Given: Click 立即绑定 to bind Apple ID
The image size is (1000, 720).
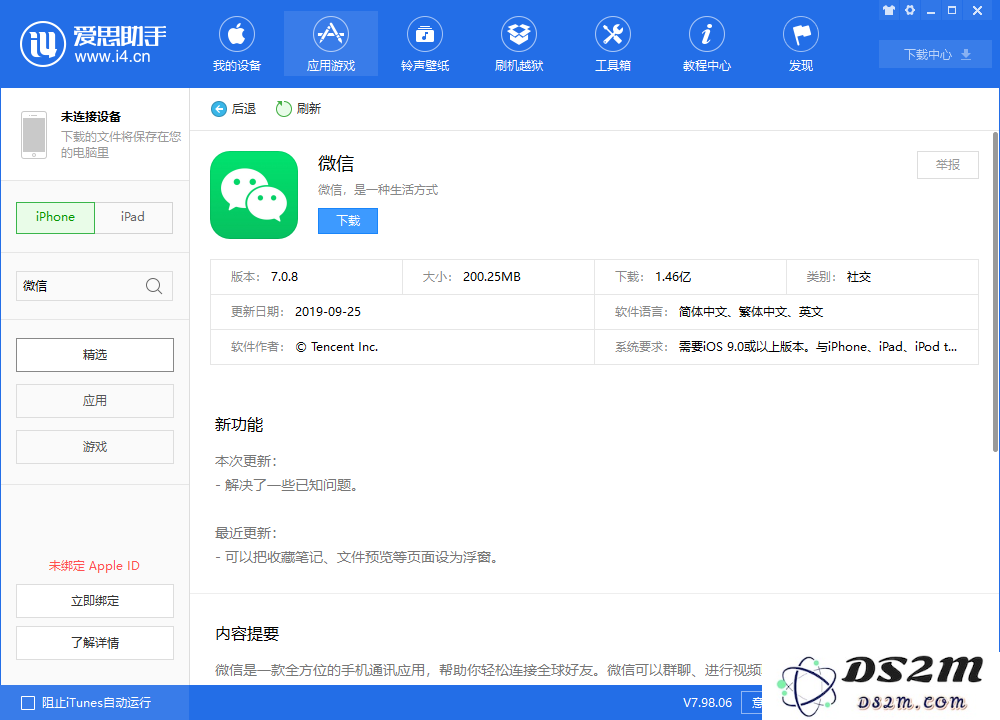Looking at the screenshot, I should (x=95, y=601).
